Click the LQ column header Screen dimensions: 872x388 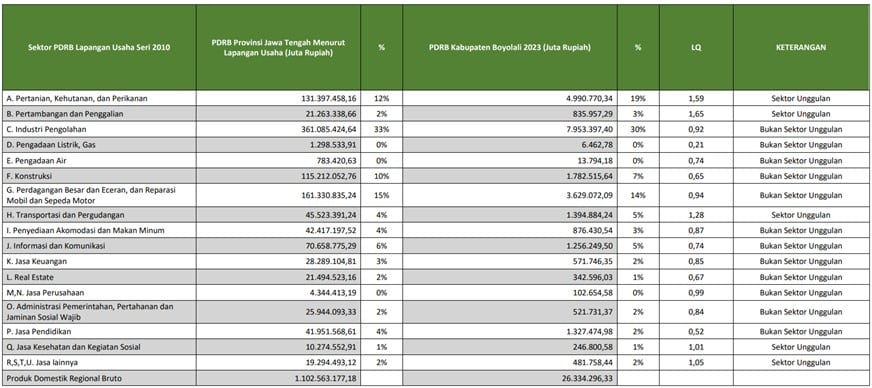click(x=696, y=47)
